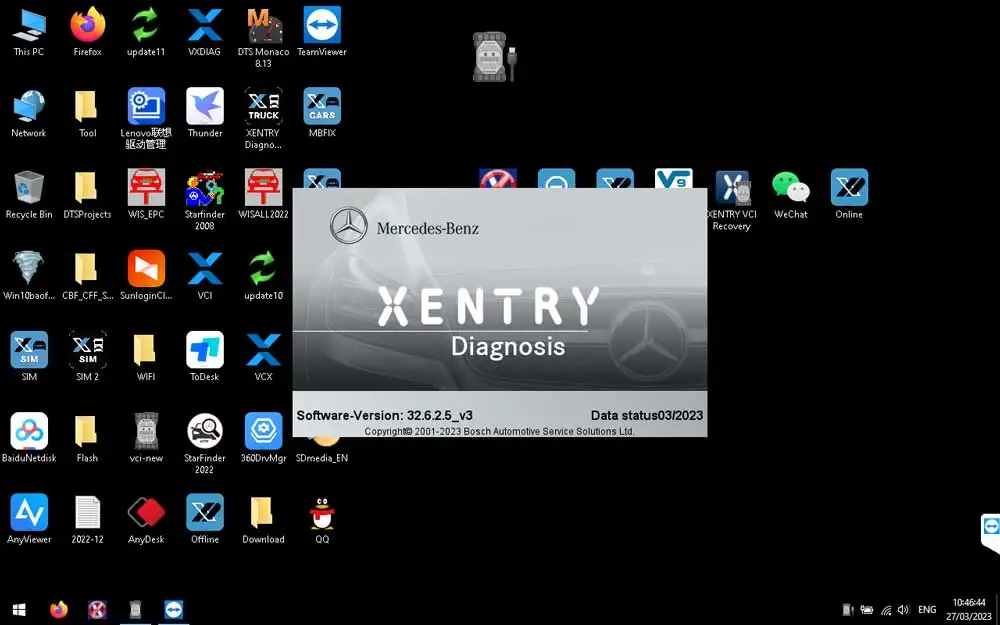Image resolution: width=1000 pixels, height=625 pixels.
Task: Open the Download folder
Action: [x=263, y=518]
